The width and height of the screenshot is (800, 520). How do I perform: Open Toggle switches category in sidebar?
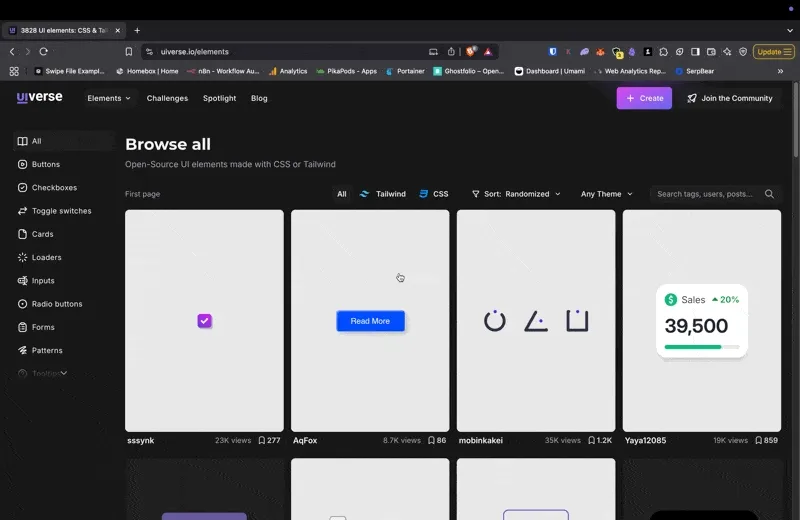(61, 211)
